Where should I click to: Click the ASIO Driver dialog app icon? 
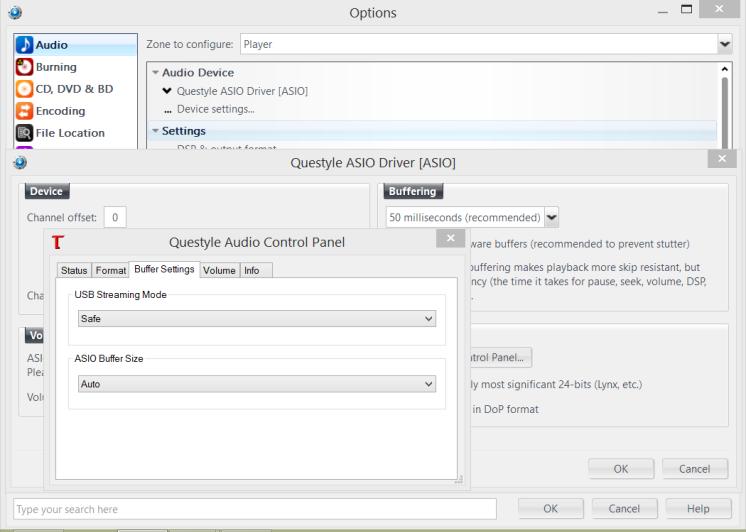click(x=20, y=163)
